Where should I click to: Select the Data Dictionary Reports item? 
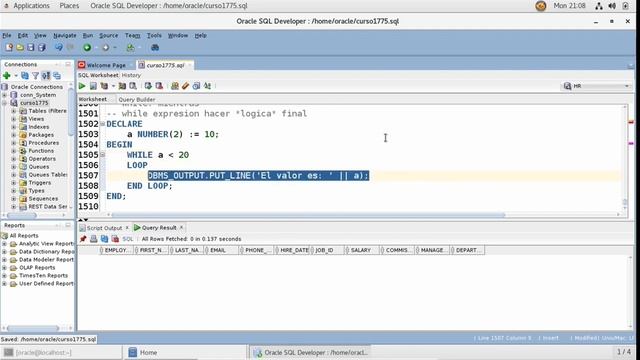click(47, 252)
